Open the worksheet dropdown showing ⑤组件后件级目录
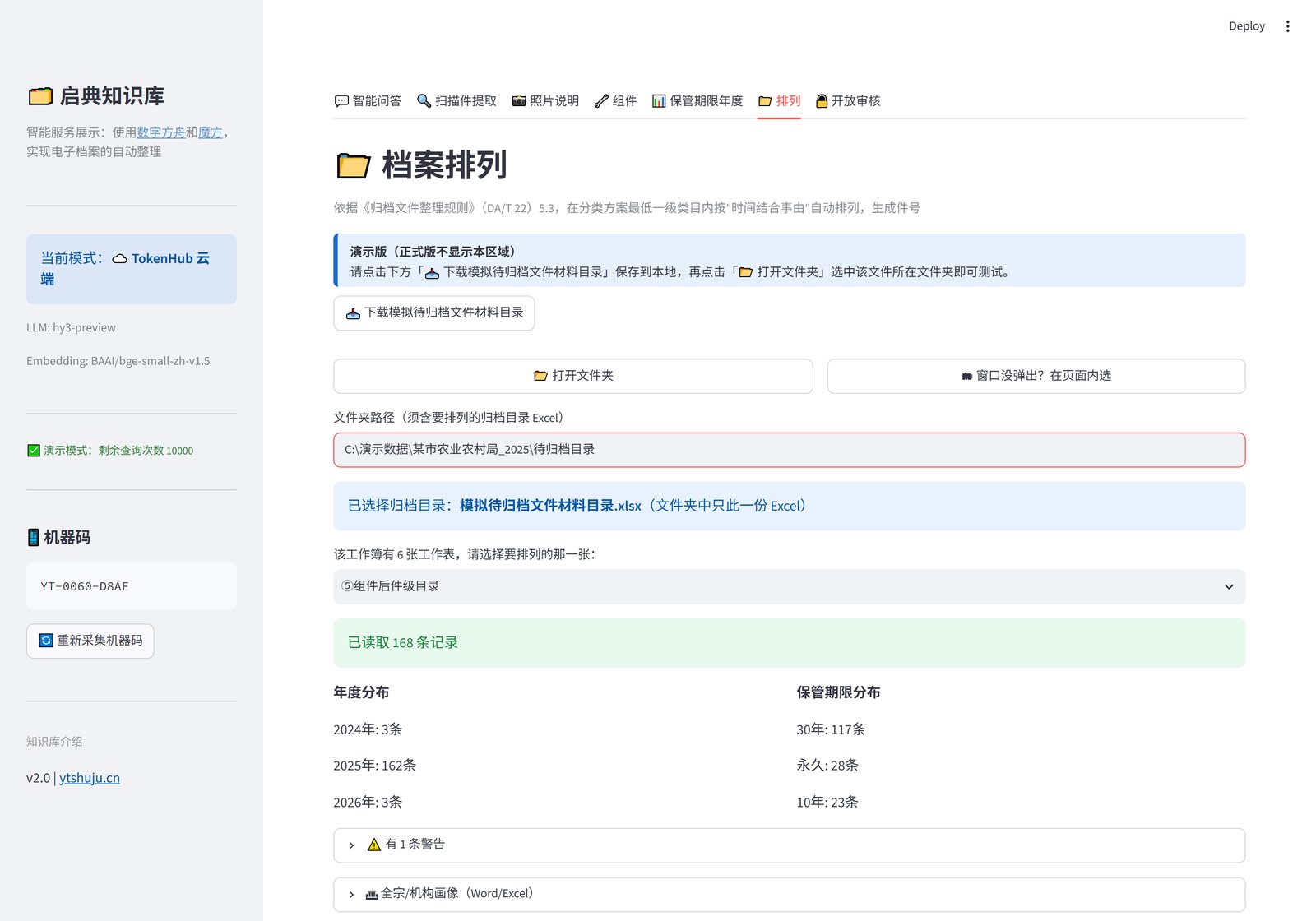Viewport: 1316px width, 921px height. click(x=790, y=586)
